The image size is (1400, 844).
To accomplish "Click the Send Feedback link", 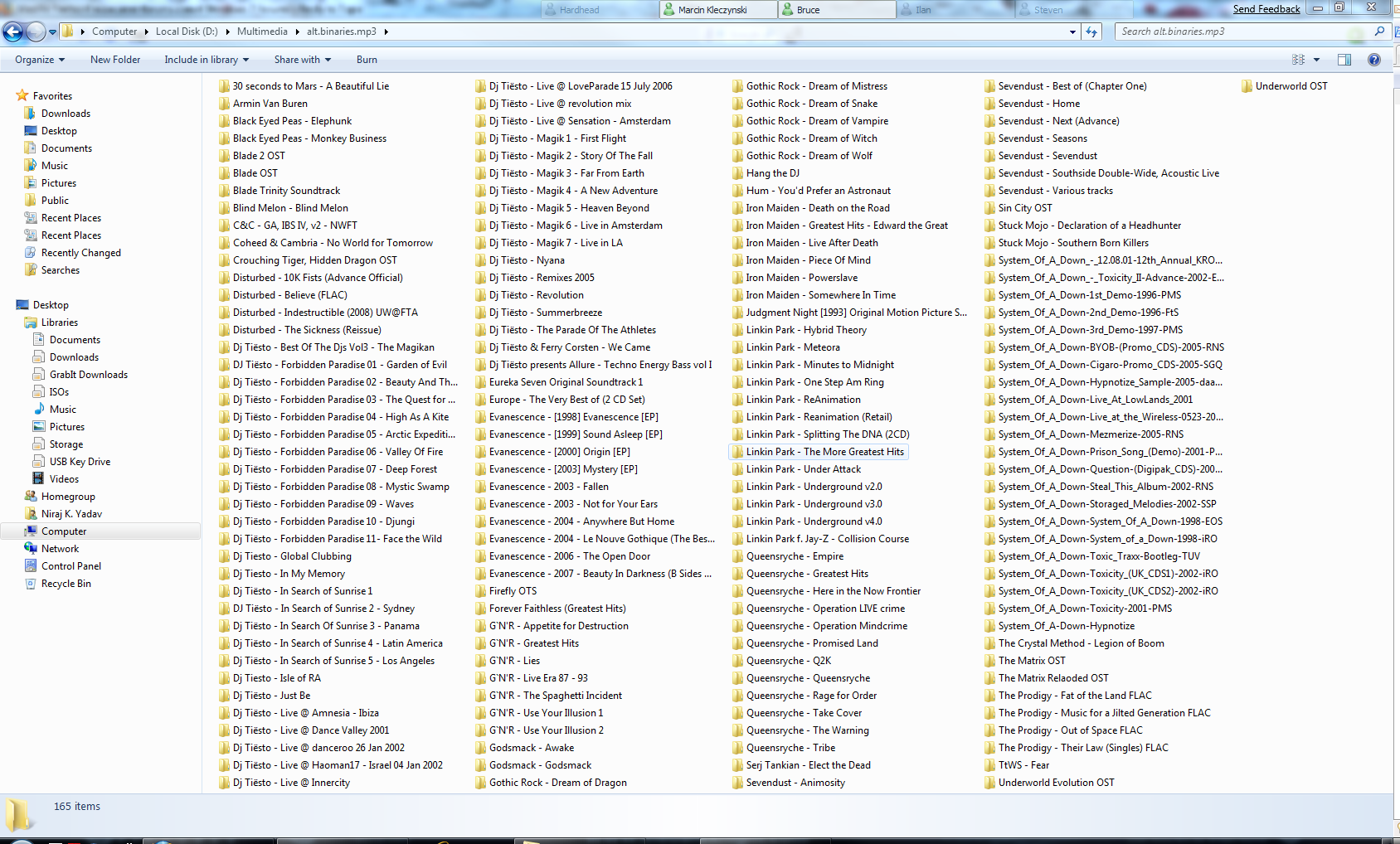I will click(x=1266, y=9).
